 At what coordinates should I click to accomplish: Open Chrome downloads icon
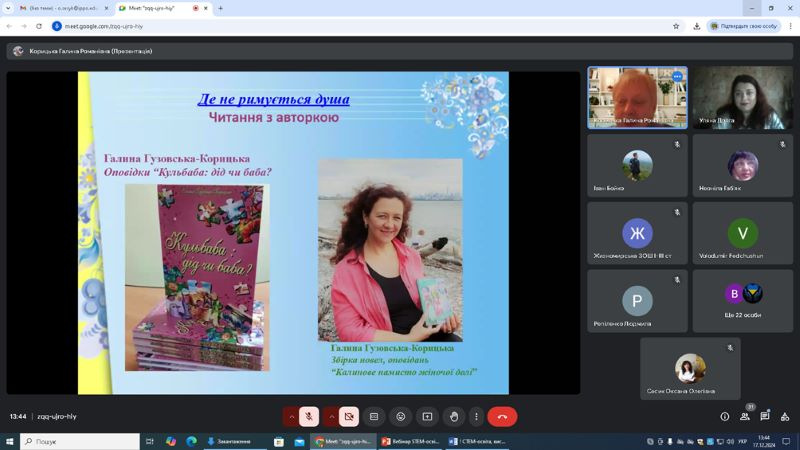click(x=696, y=26)
